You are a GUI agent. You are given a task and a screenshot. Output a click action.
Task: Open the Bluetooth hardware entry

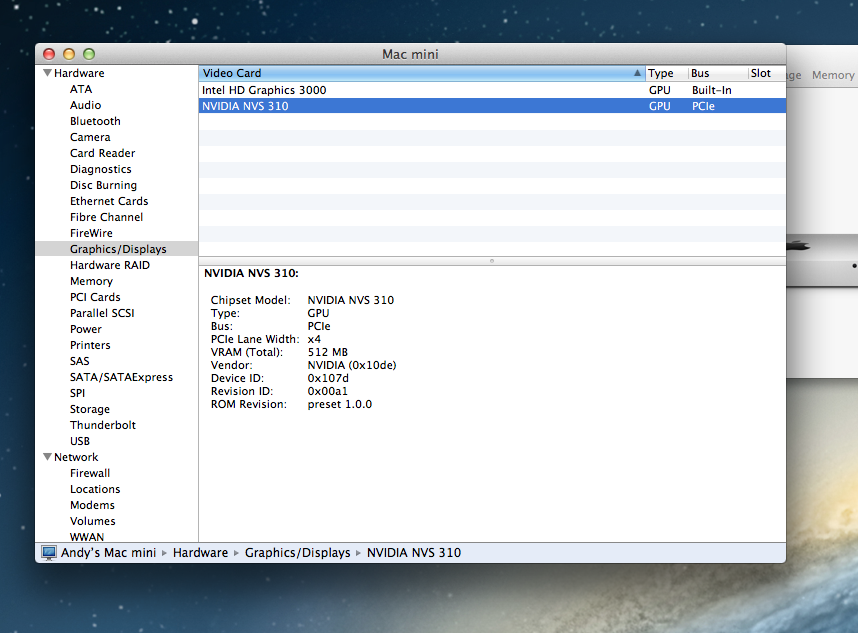coord(95,121)
